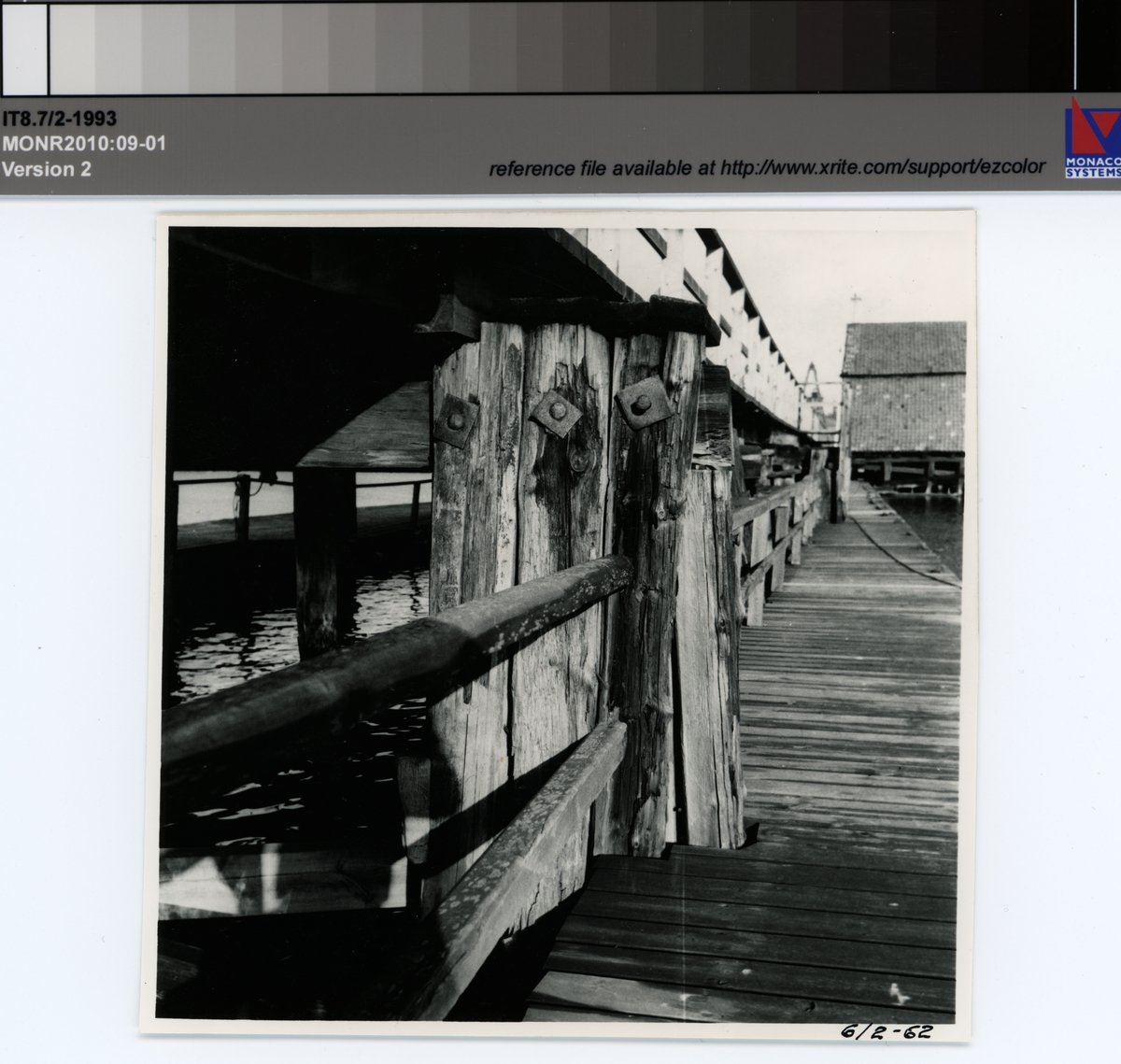
Task: Click the middle diamond bolt plate on post
Action: click(x=553, y=412)
